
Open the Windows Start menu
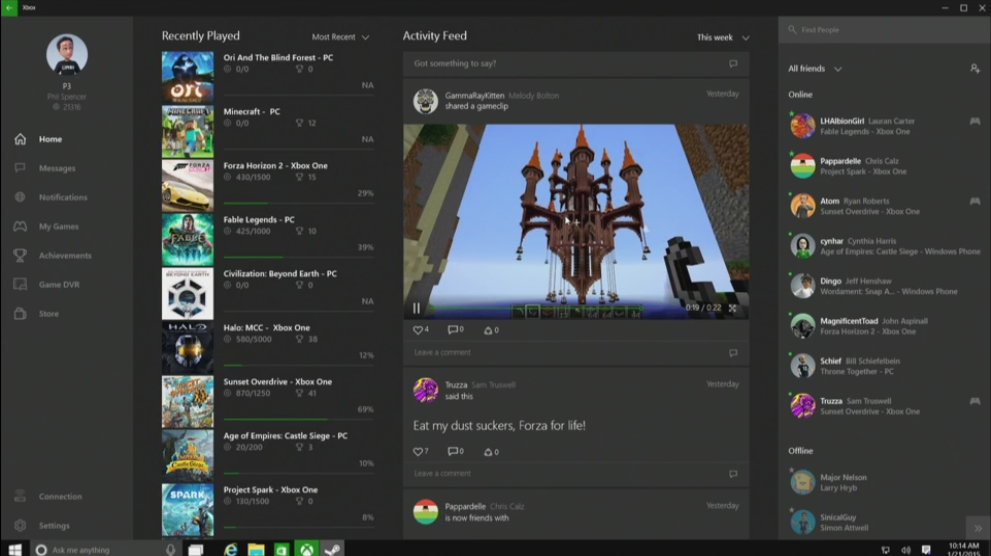[15, 550]
